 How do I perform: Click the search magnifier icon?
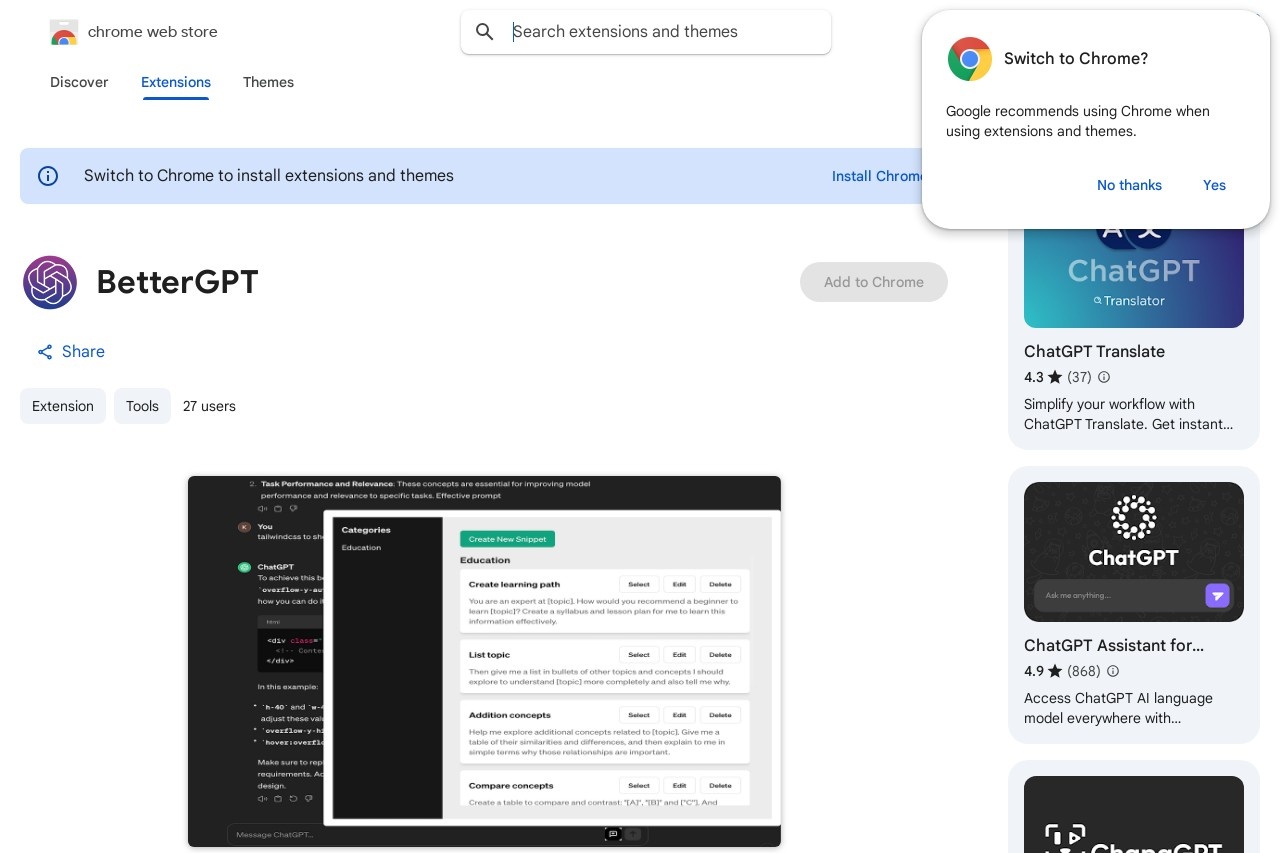(x=485, y=32)
